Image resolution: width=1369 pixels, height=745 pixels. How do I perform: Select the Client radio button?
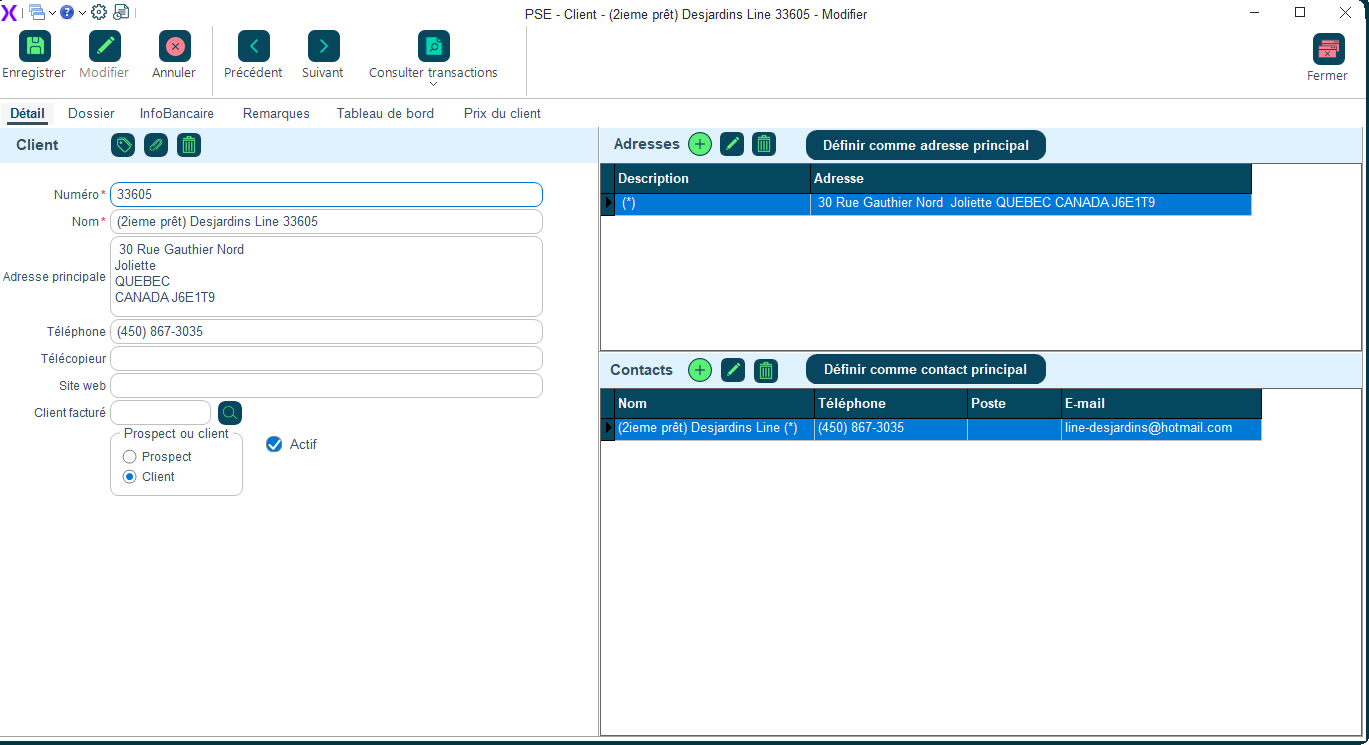(x=129, y=477)
